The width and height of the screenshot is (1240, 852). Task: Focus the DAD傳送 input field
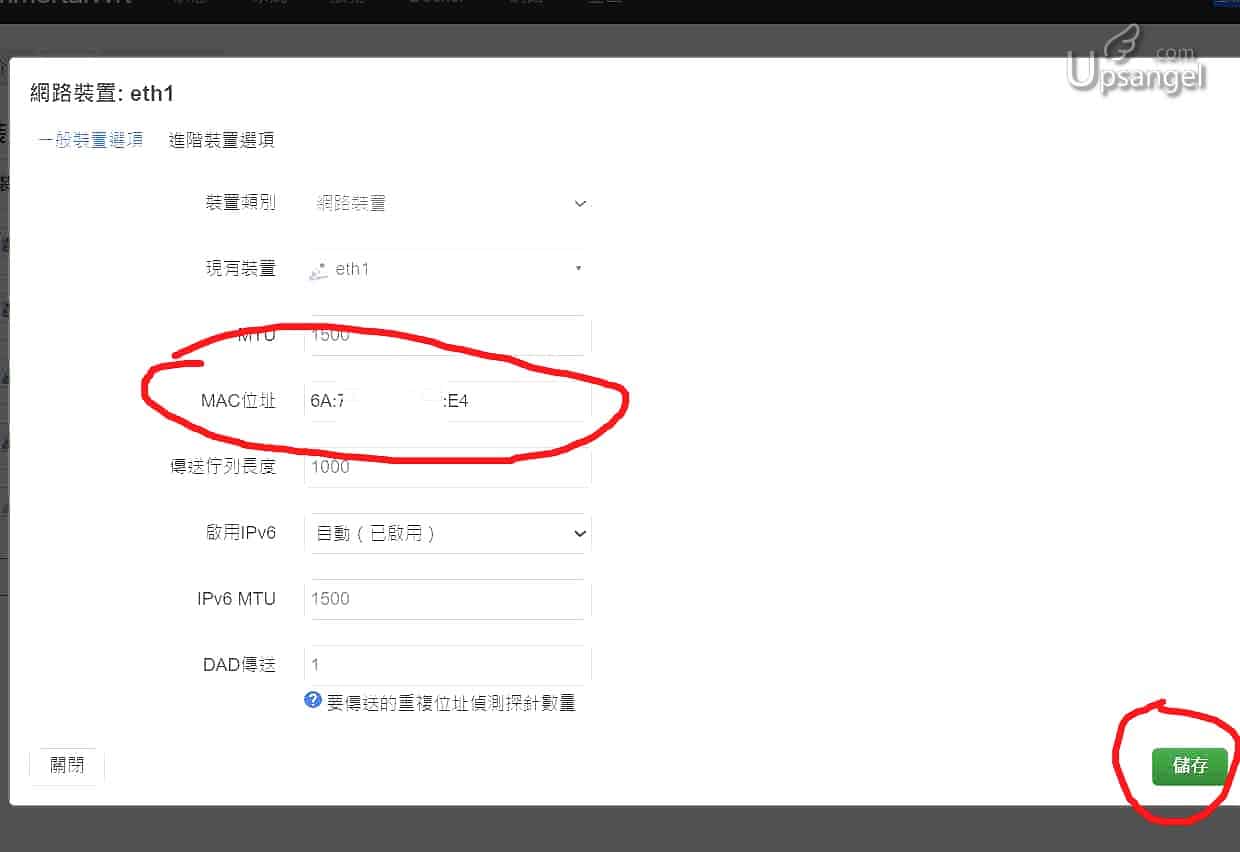[x=447, y=665]
